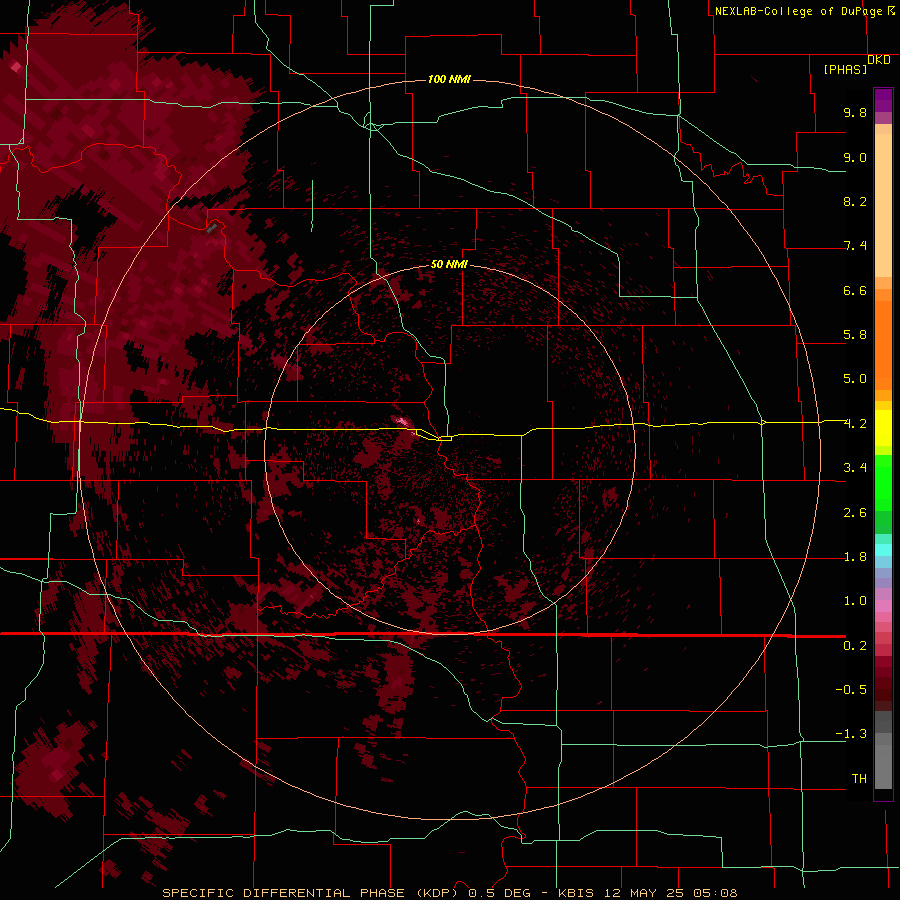Click the DKD product label above the legend
Viewport: 900px width, 900px height.
coord(879,60)
